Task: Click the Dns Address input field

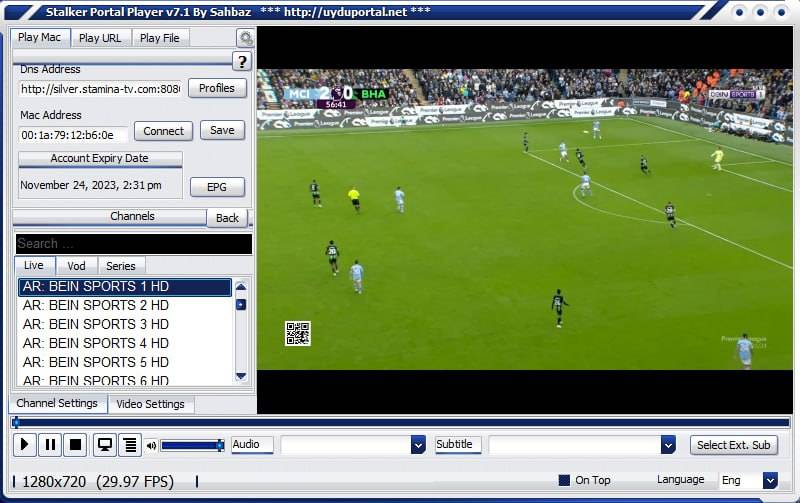Action: (101, 89)
